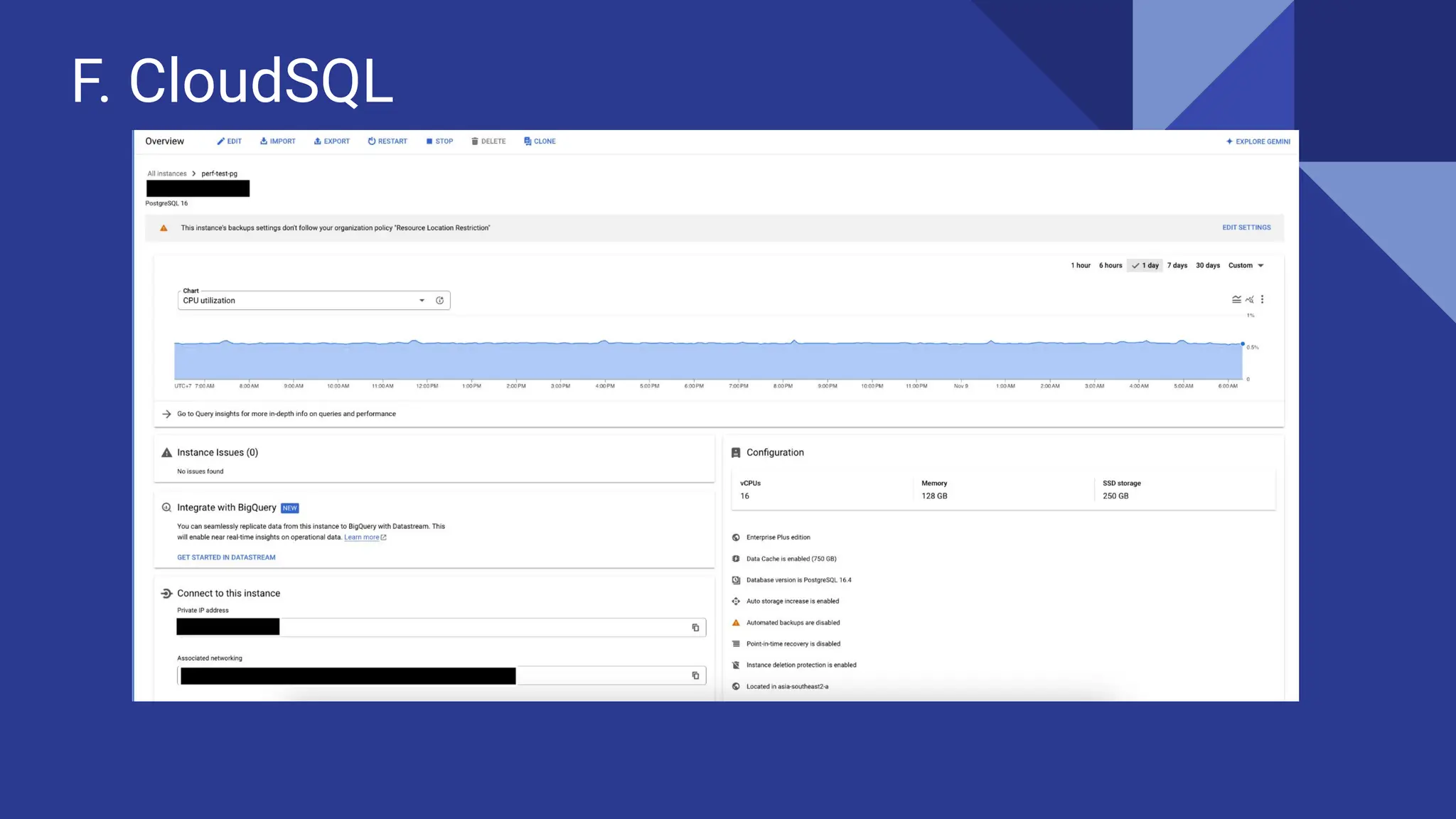Click the Restart instance icon
This screenshot has width=1456, height=819.
371,141
